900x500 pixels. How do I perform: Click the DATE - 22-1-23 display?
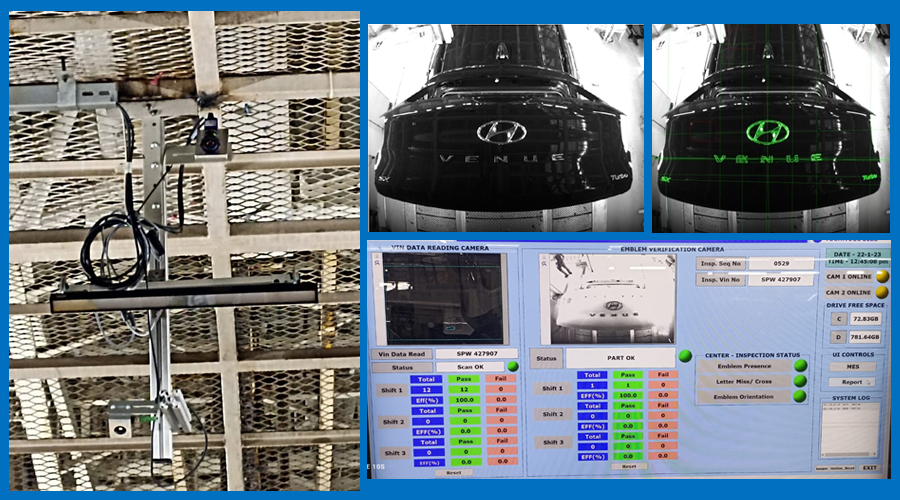858,254
